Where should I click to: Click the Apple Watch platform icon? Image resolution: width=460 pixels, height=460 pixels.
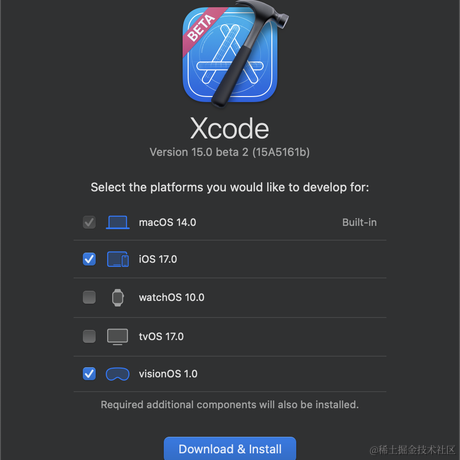(x=118, y=298)
